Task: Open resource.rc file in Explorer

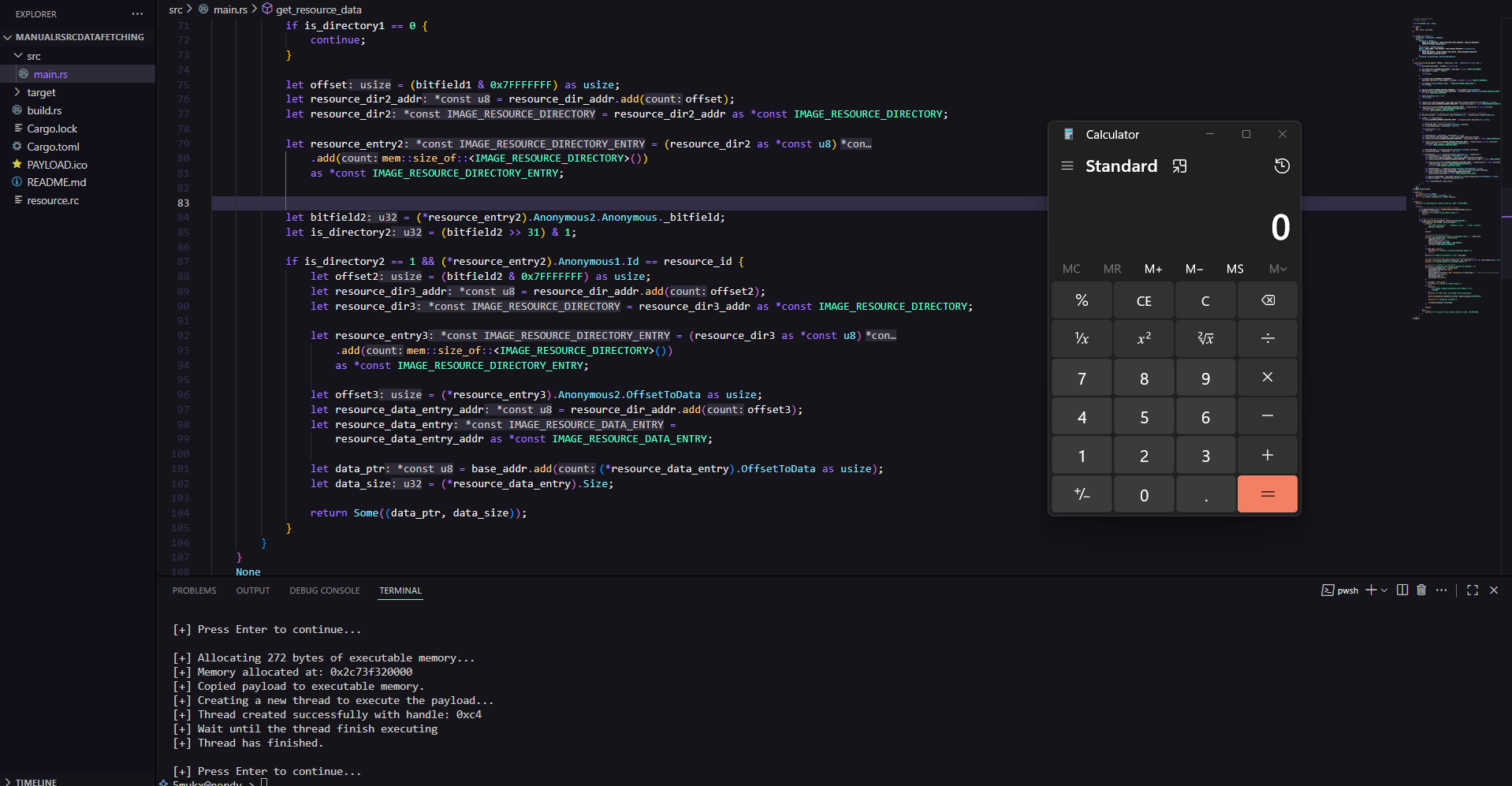Action: coord(77,200)
